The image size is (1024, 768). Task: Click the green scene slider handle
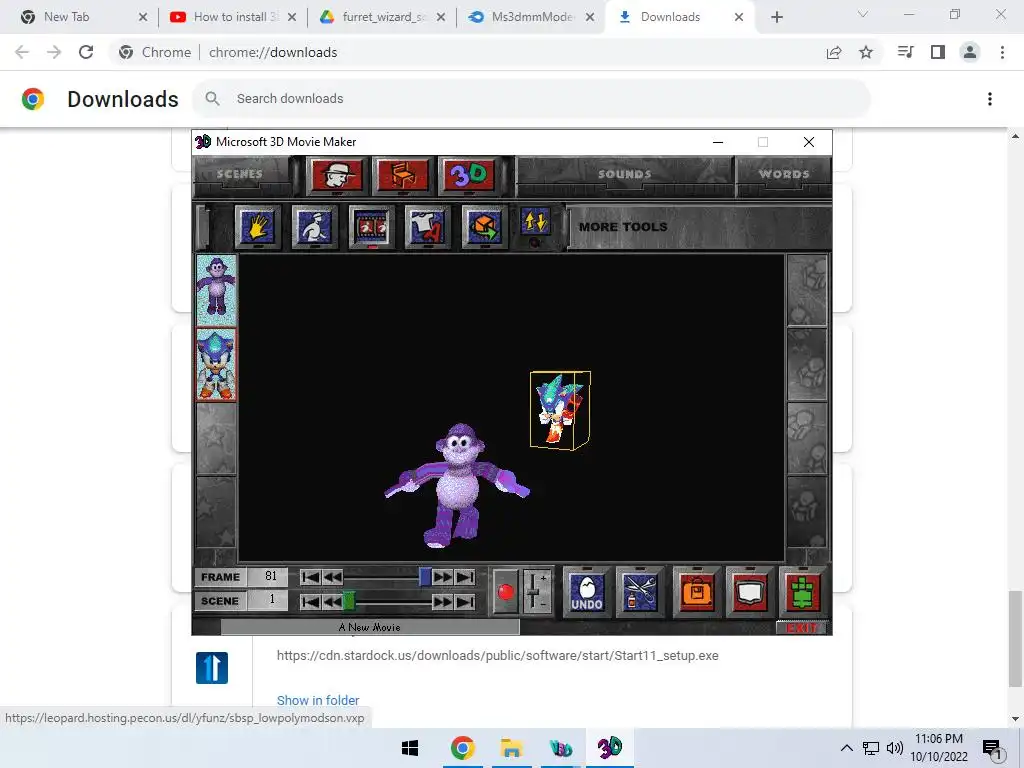pyautogui.click(x=349, y=601)
